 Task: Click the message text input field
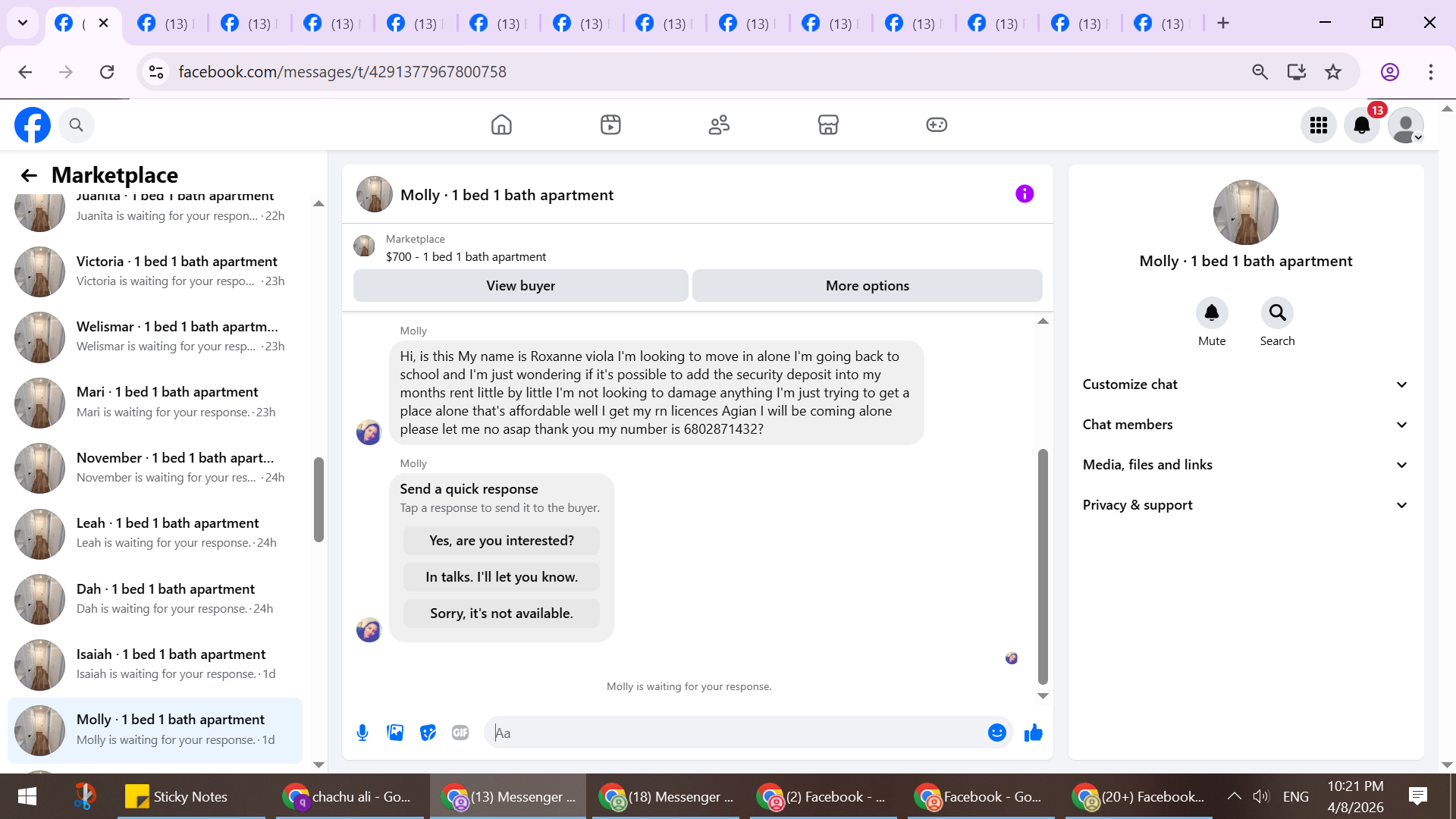tap(736, 733)
